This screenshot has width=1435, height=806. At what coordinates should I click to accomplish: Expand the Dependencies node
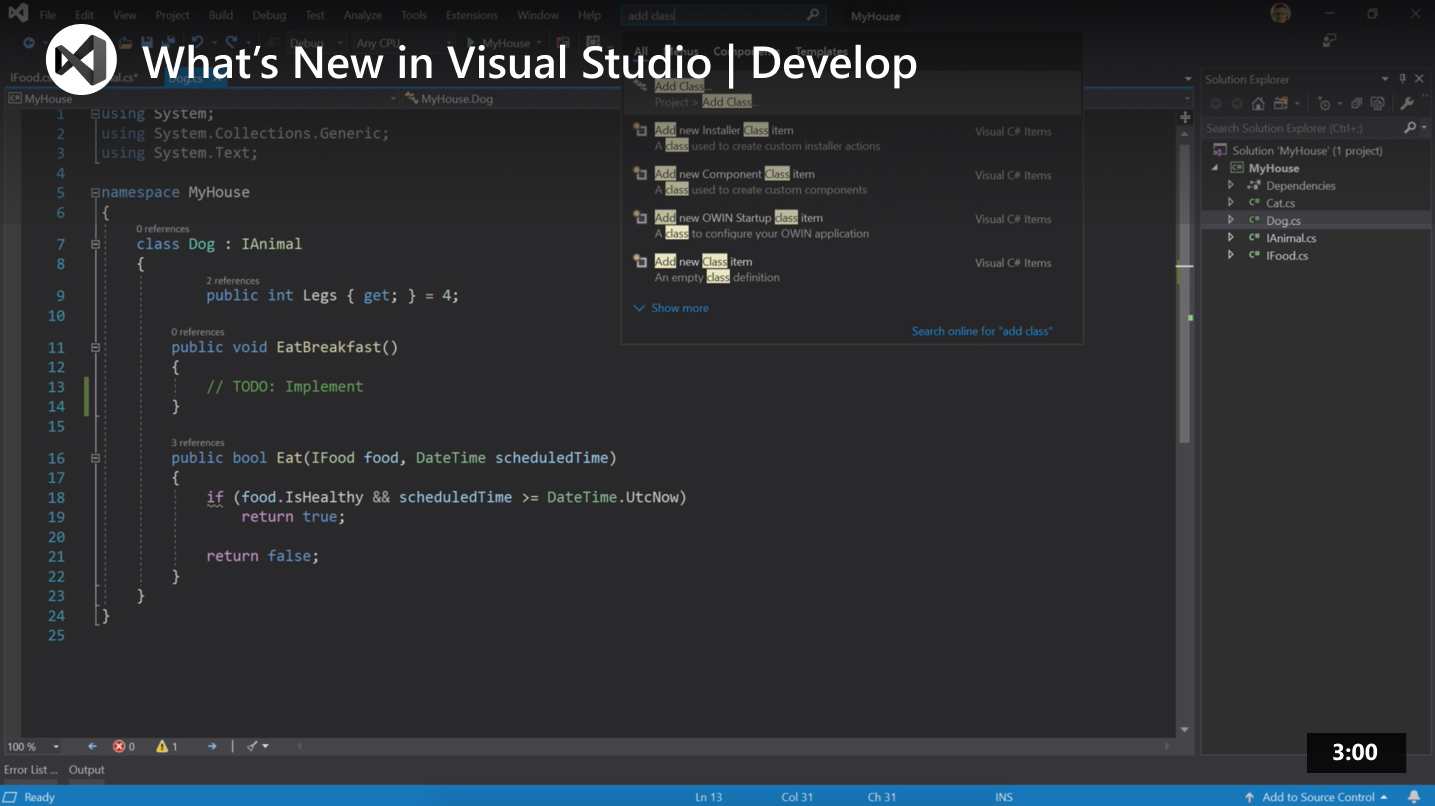click(x=1231, y=186)
